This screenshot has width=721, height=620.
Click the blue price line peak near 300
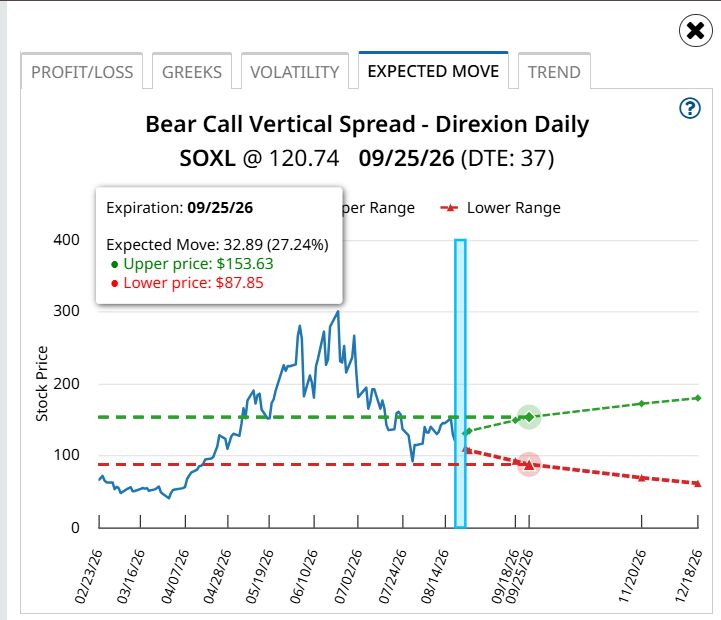point(338,312)
